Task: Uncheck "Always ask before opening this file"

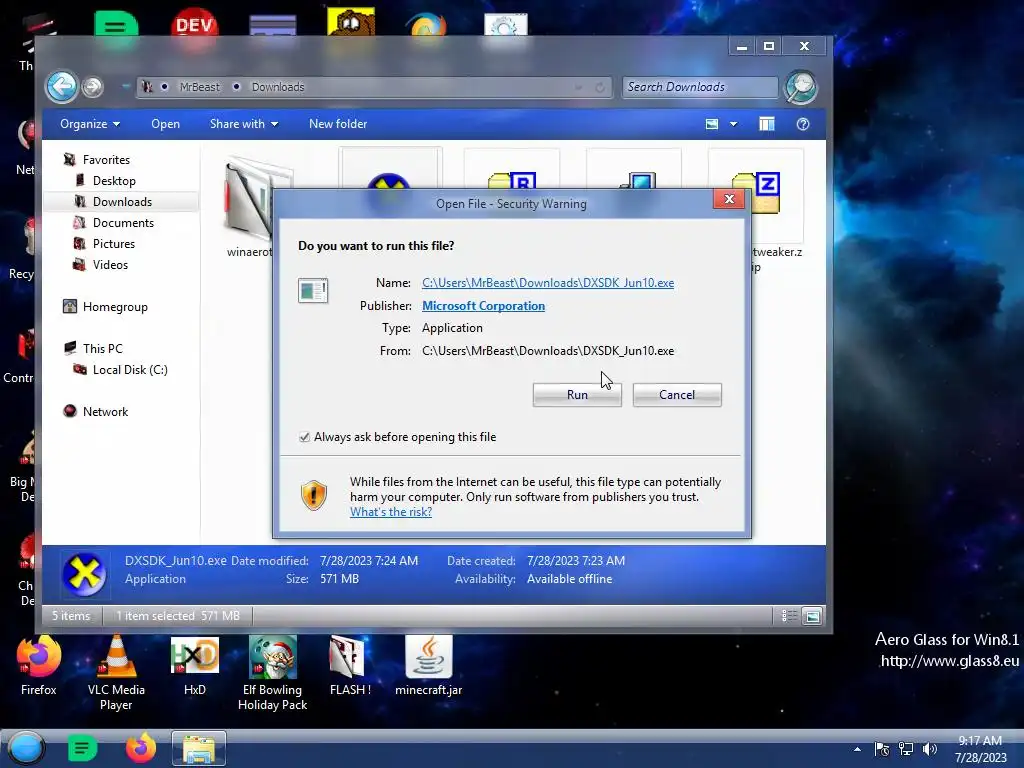Action: point(304,437)
